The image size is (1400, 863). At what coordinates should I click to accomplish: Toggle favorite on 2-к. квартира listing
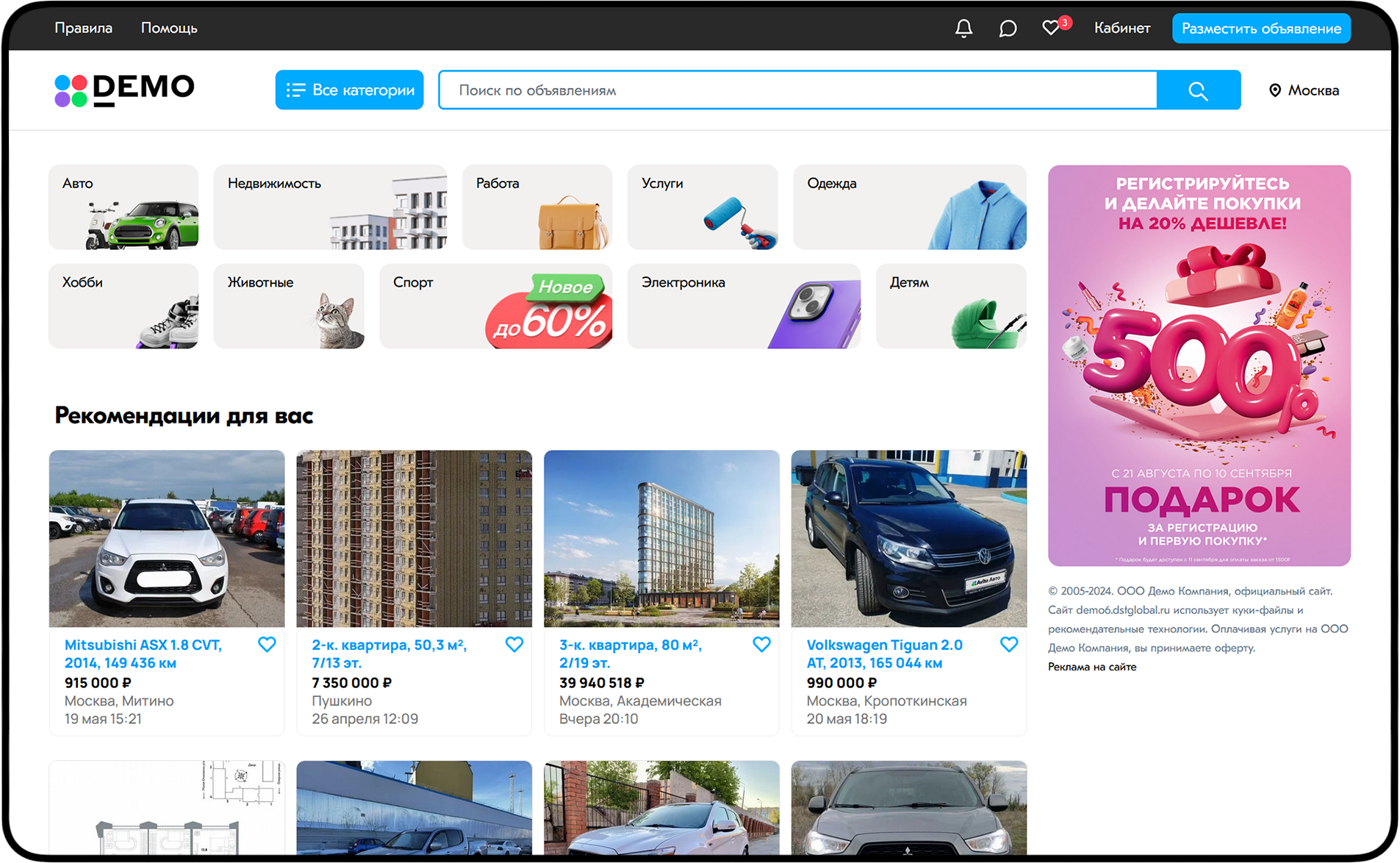click(514, 645)
